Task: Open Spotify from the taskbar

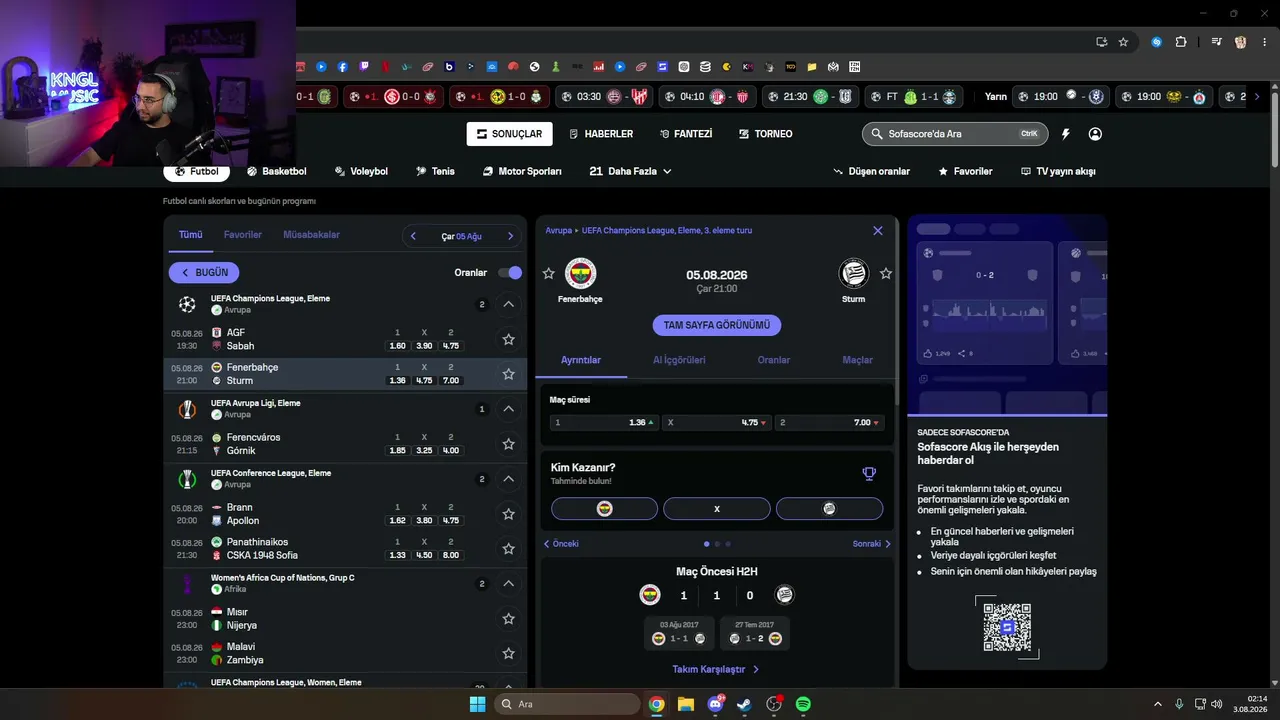Action: click(x=803, y=704)
